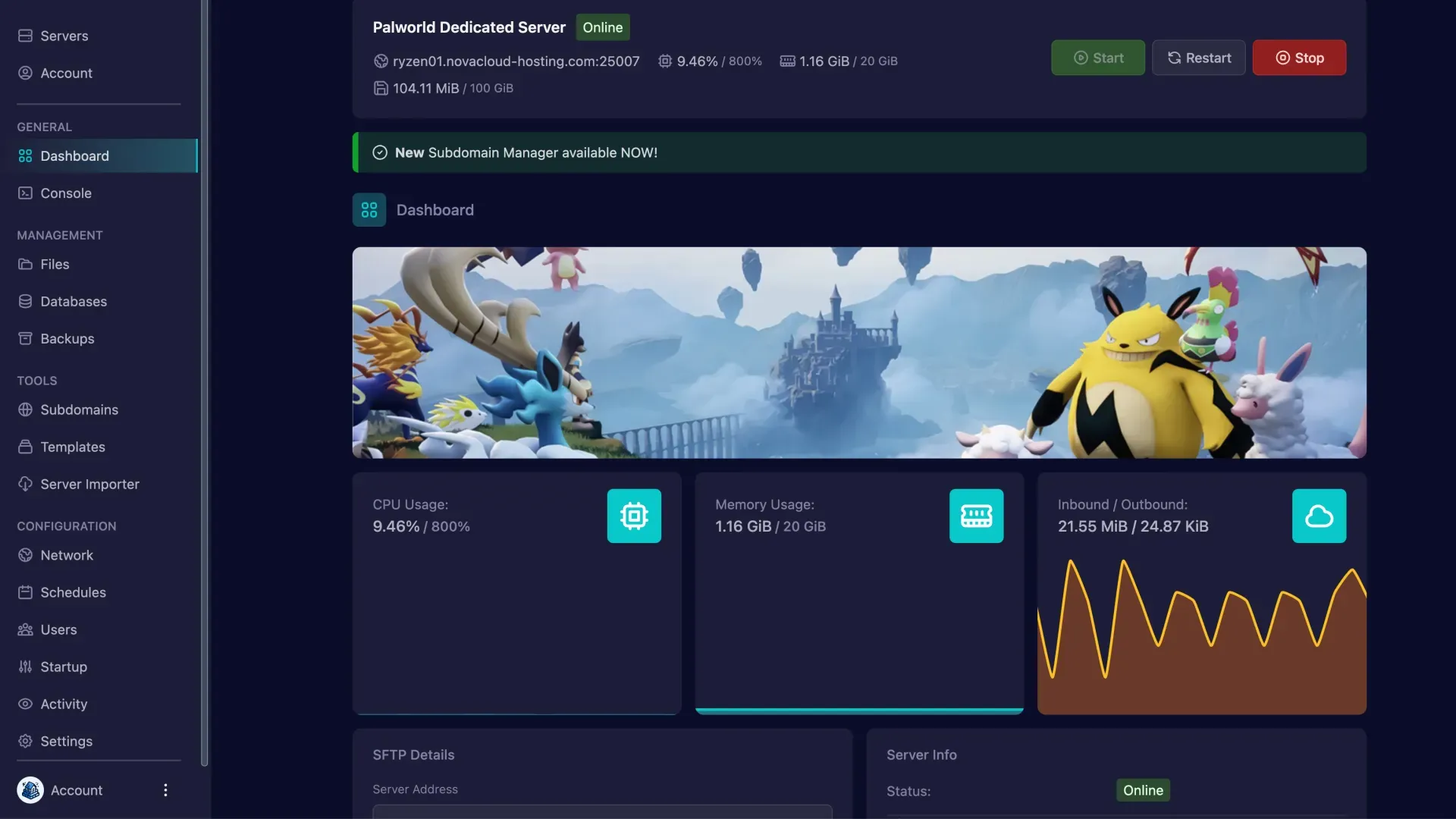Stop the Palworld server
Viewport: 1456px width, 819px height.
tap(1299, 58)
